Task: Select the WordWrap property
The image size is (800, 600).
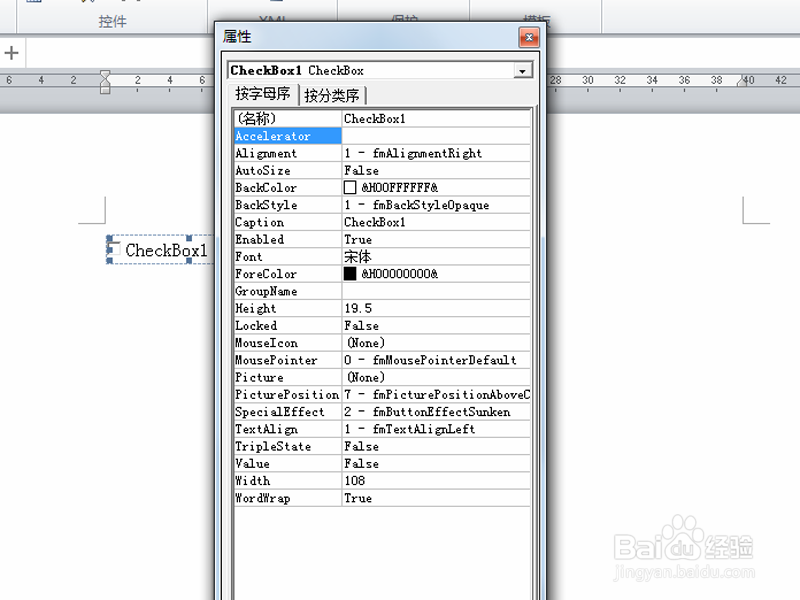Action: click(x=288, y=498)
